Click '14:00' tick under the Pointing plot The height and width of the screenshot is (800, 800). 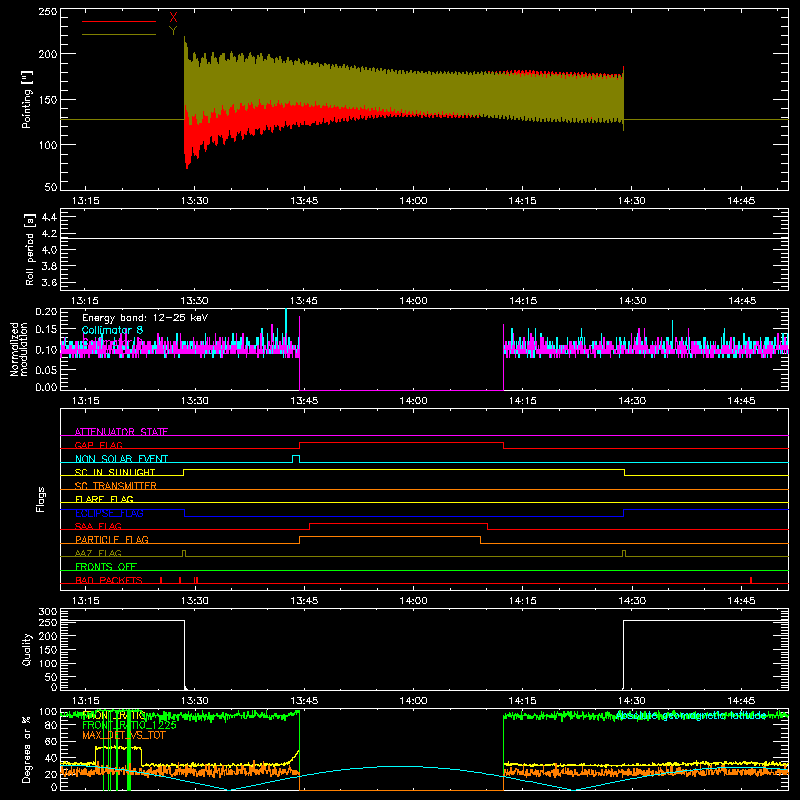pyautogui.click(x=413, y=201)
